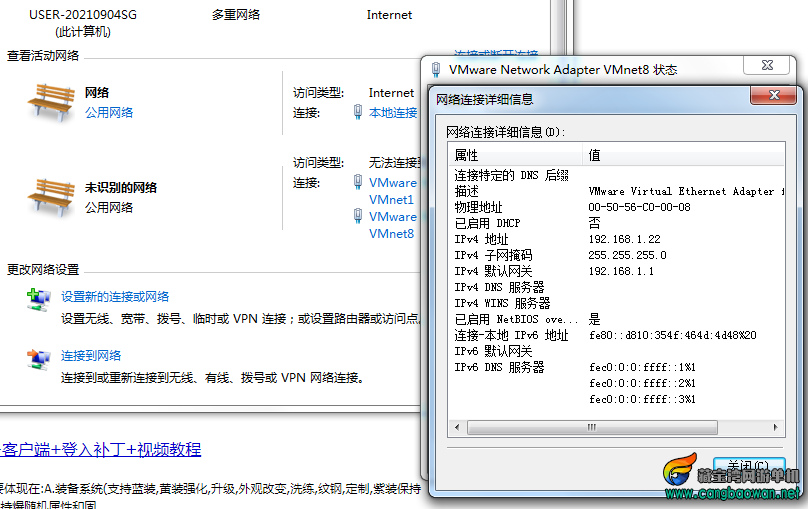This screenshot has width=808, height=509.
Task: Select the IPv6 DNS value fec0:0:0:ffff::3%1
Action: 642,399
